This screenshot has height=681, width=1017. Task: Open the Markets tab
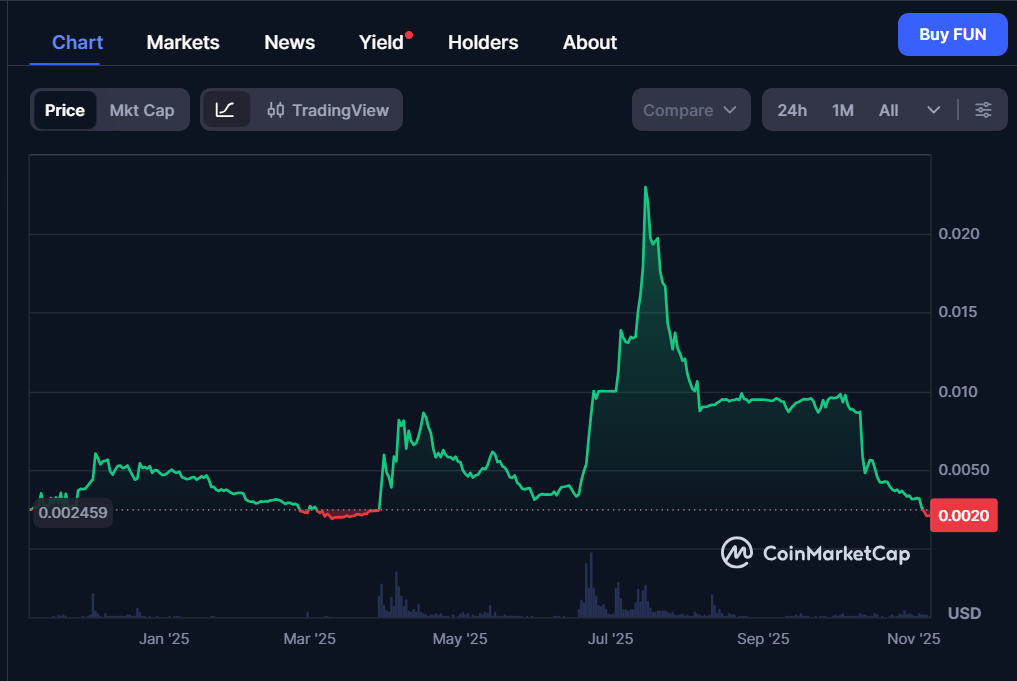pyautogui.click(x=183, y=42)
